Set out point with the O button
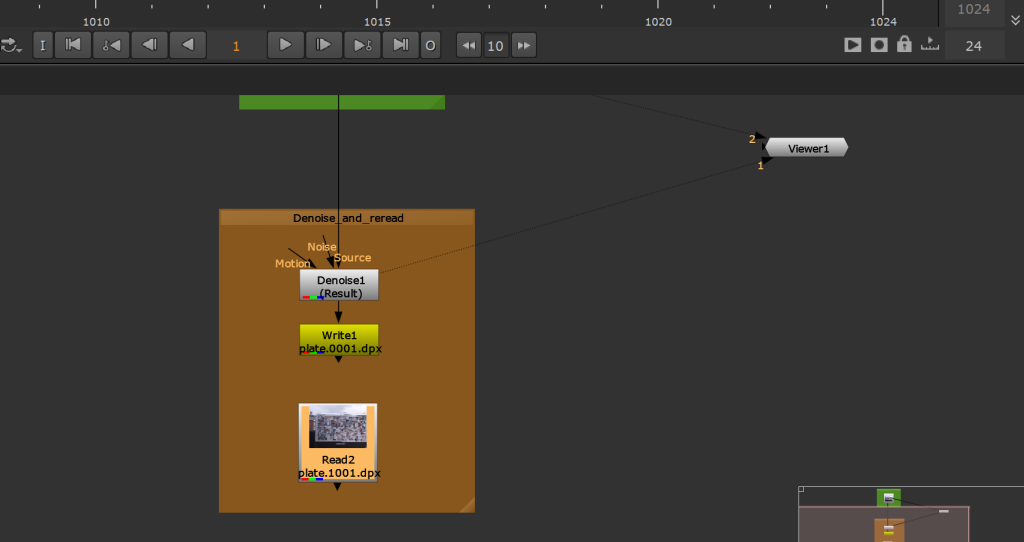 pyautogui.click(x=430, y=45)
